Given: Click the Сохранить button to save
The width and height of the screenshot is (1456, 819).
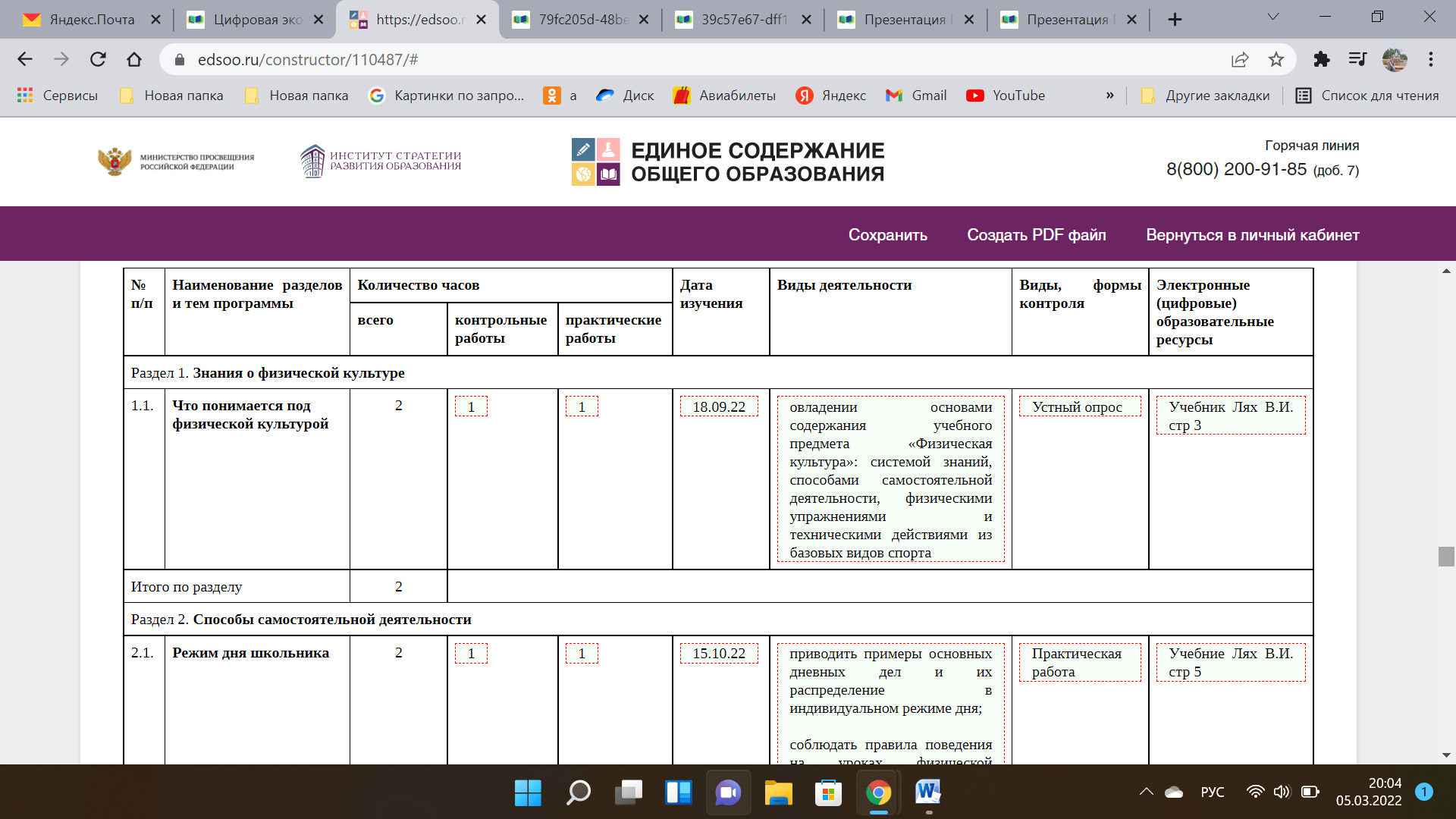Looking at the screenshot, I should click(889, 234).
